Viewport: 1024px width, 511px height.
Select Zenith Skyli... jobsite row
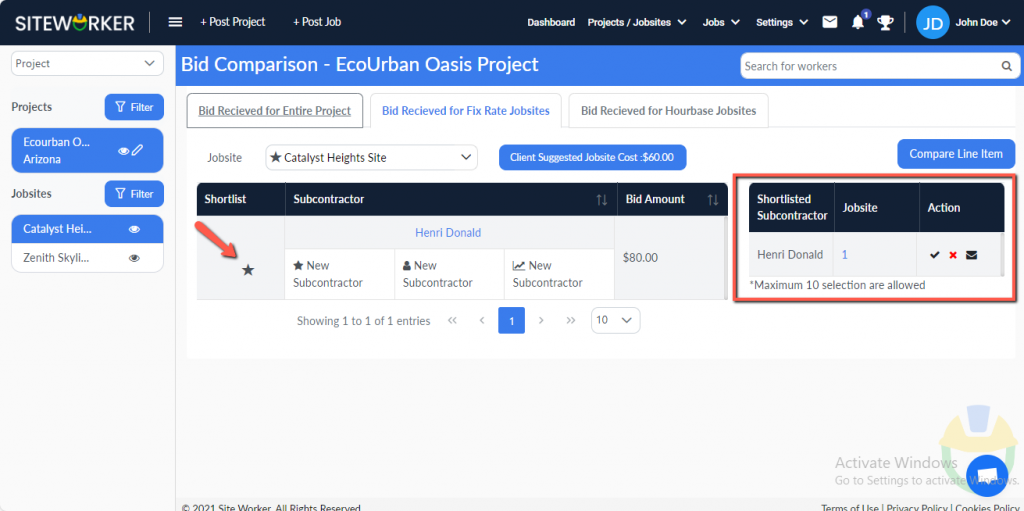click(88, 258)
